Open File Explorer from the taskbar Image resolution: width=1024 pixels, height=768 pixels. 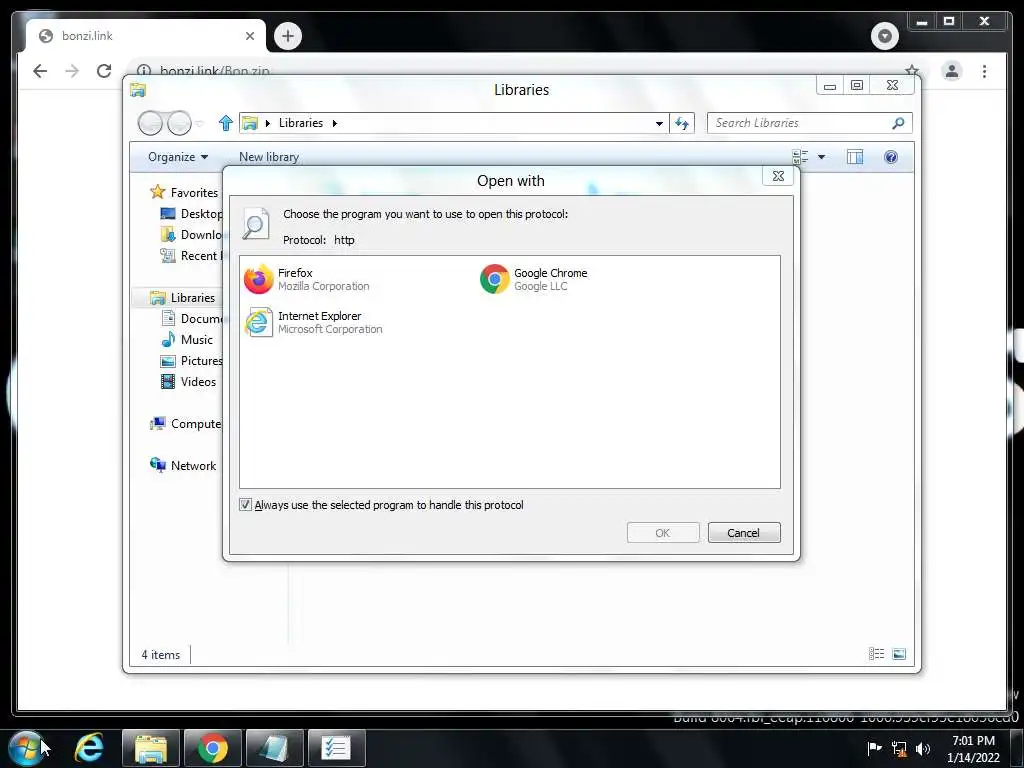tap(150, 748)
